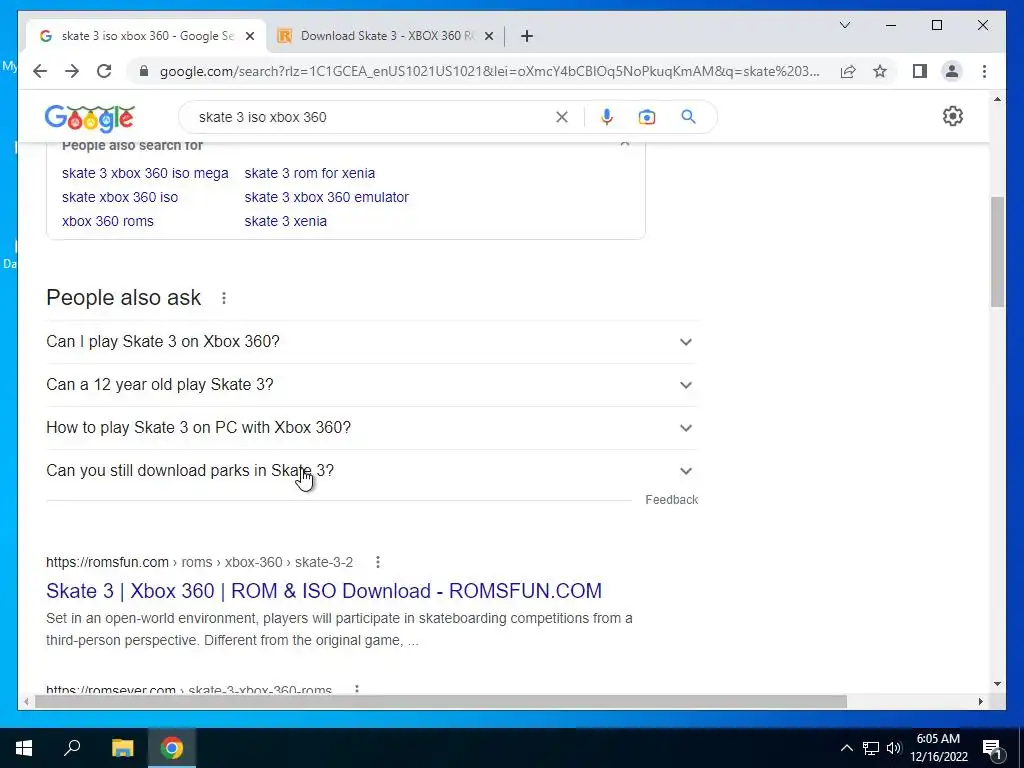Expand 'Can a 12 year old play Skate 3?'
This screenshot has width=1024, height=768.
click(x=372, y=385)
